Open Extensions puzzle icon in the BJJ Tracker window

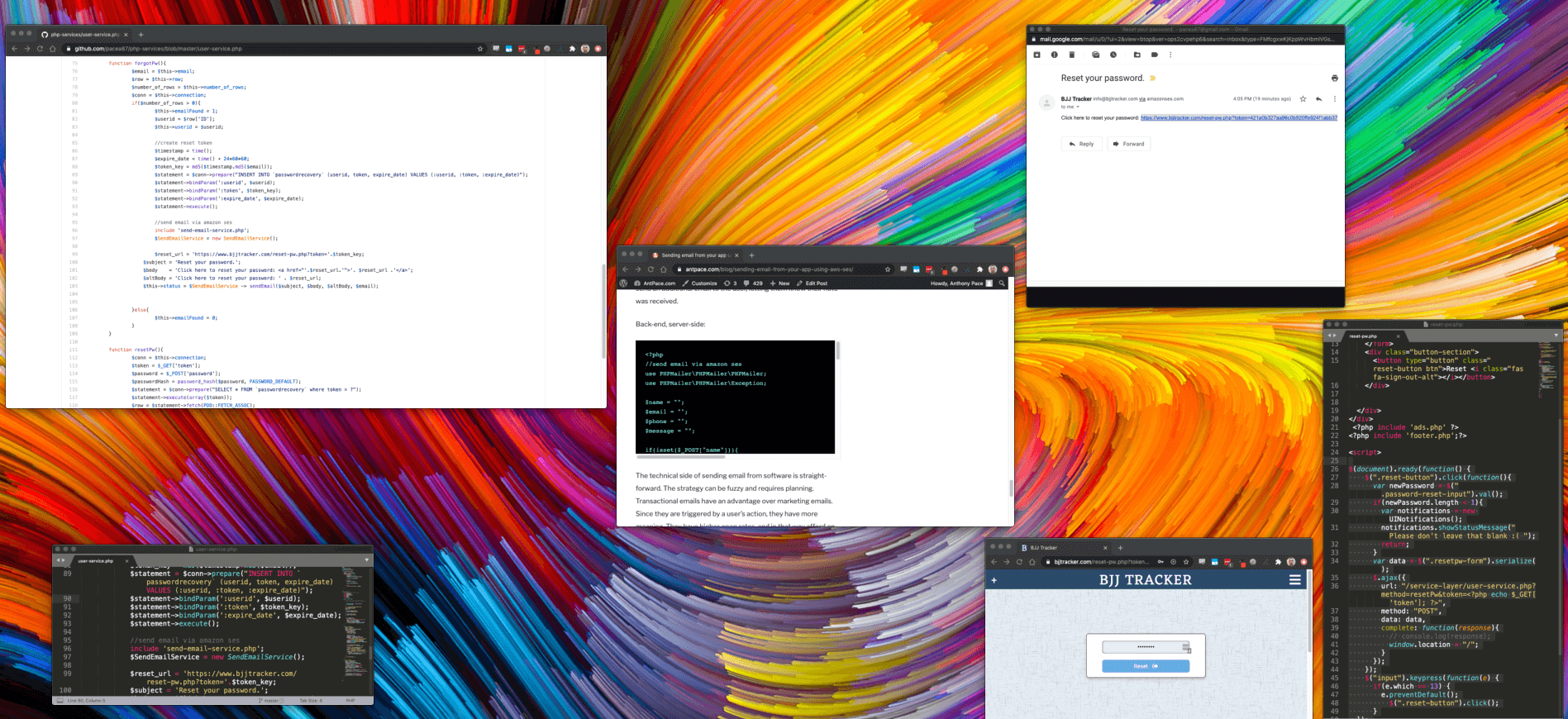(1278, 562)
